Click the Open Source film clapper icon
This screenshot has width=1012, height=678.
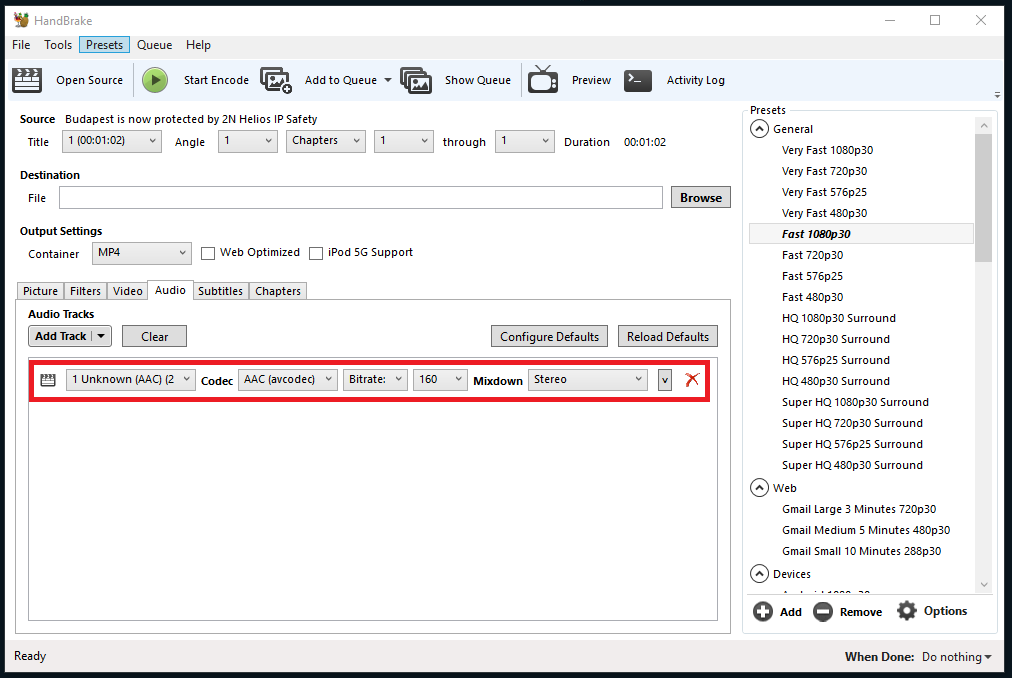[x=27, y=80]
